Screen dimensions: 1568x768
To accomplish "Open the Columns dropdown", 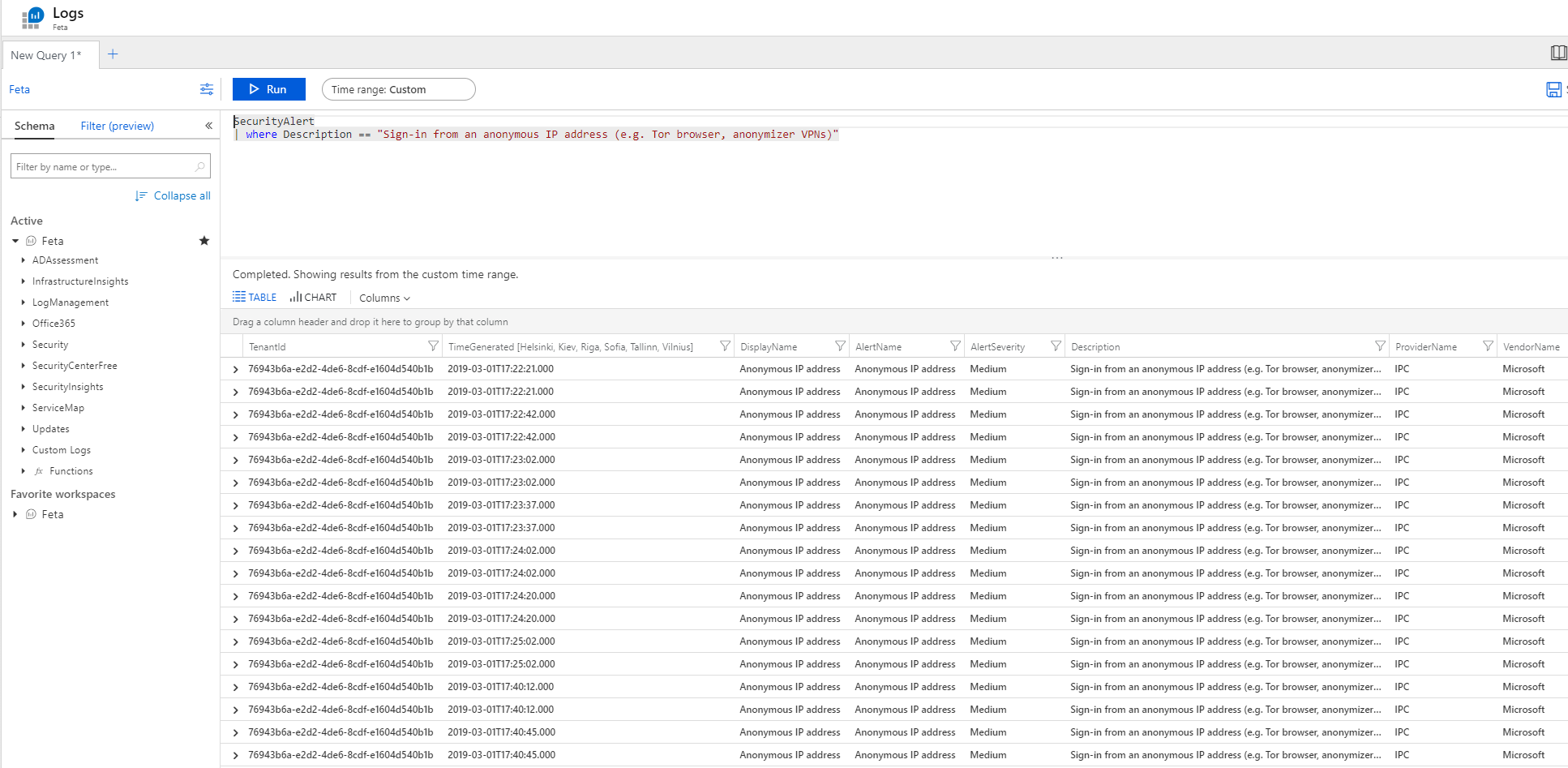I will [384, 298].
